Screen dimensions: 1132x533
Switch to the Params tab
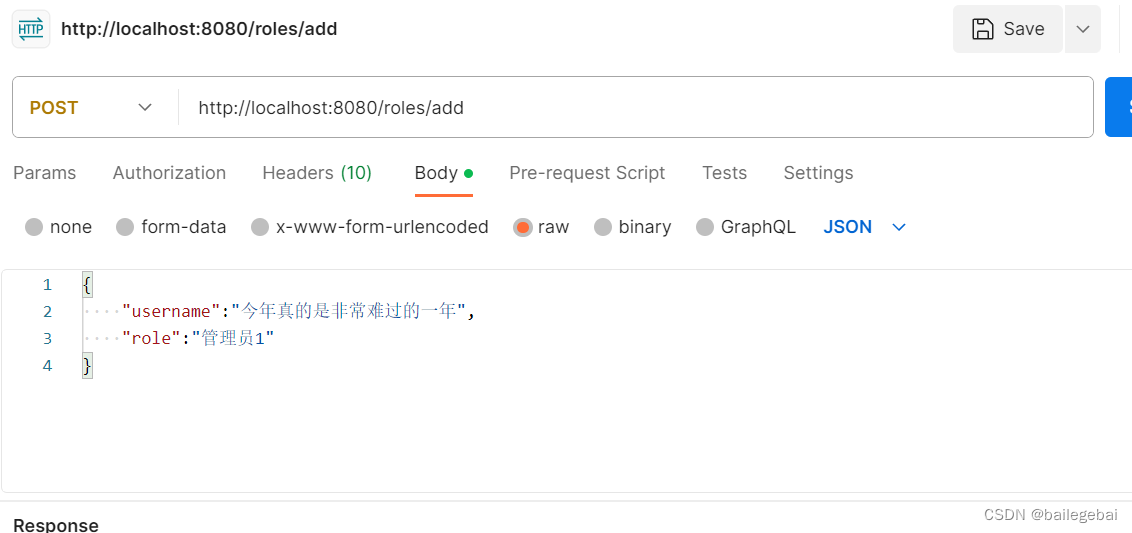(x=44, y=173)
